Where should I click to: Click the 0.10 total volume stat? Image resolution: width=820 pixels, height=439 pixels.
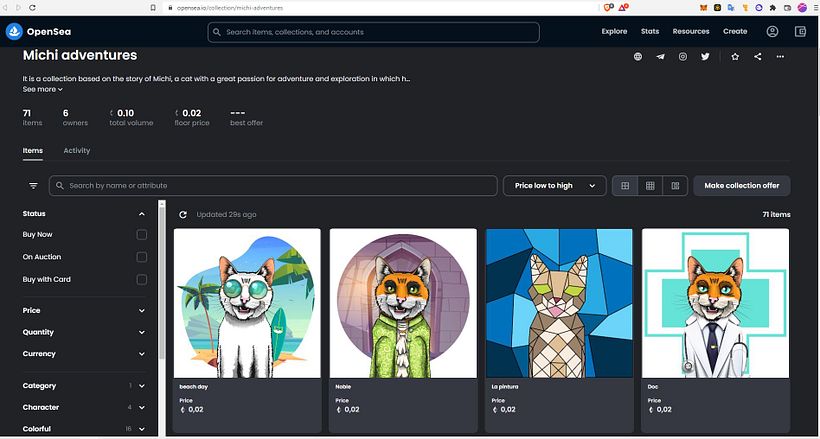131,117
